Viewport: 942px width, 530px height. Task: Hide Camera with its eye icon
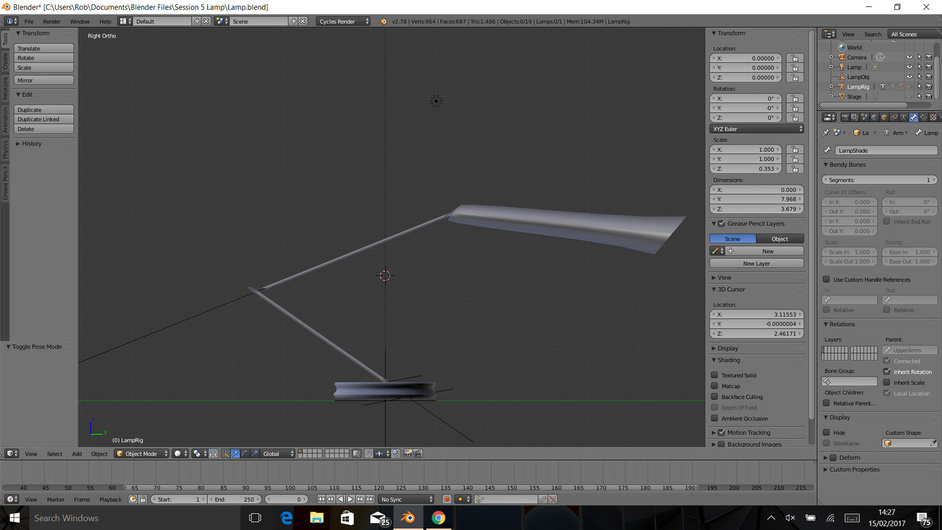[x=909, y=58]
